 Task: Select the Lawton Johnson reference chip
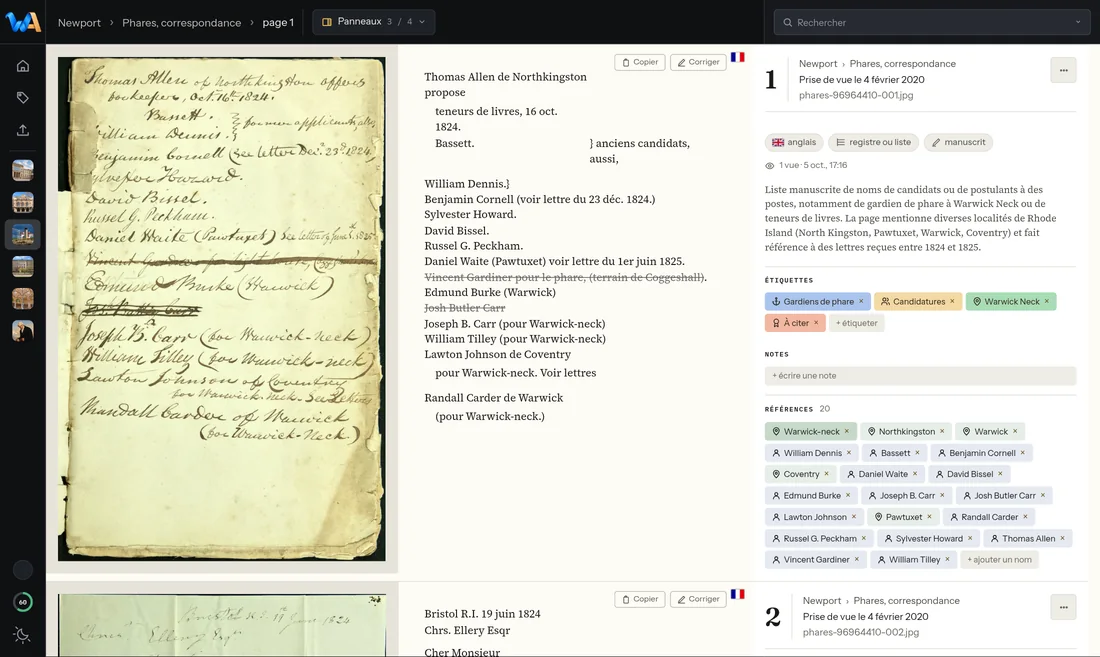[x=814, y=517]
